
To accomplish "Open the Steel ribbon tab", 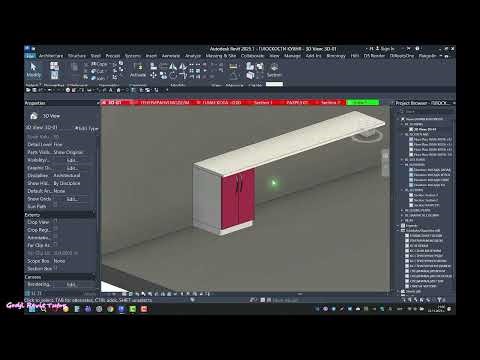I will pyautogui.click(x=96, y=56).
